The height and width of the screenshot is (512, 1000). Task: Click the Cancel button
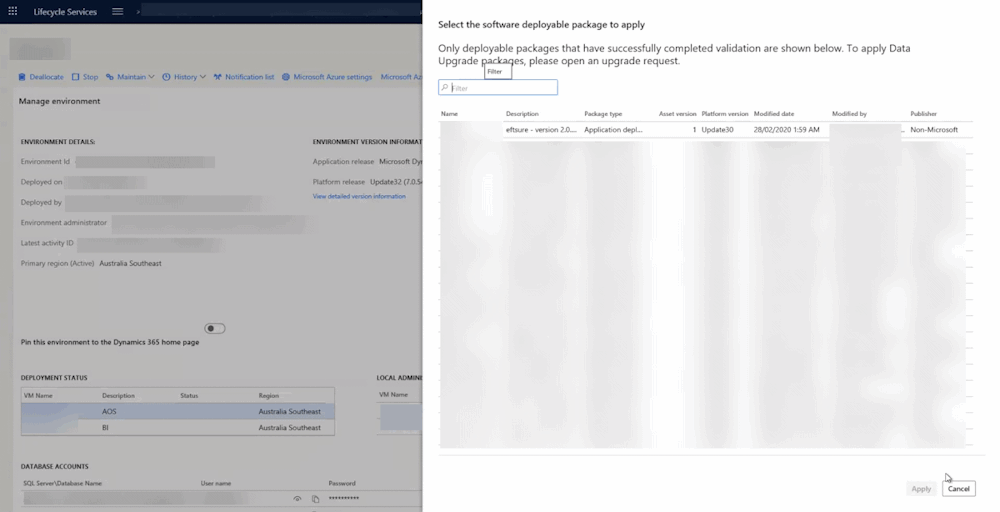pos(959,488)
